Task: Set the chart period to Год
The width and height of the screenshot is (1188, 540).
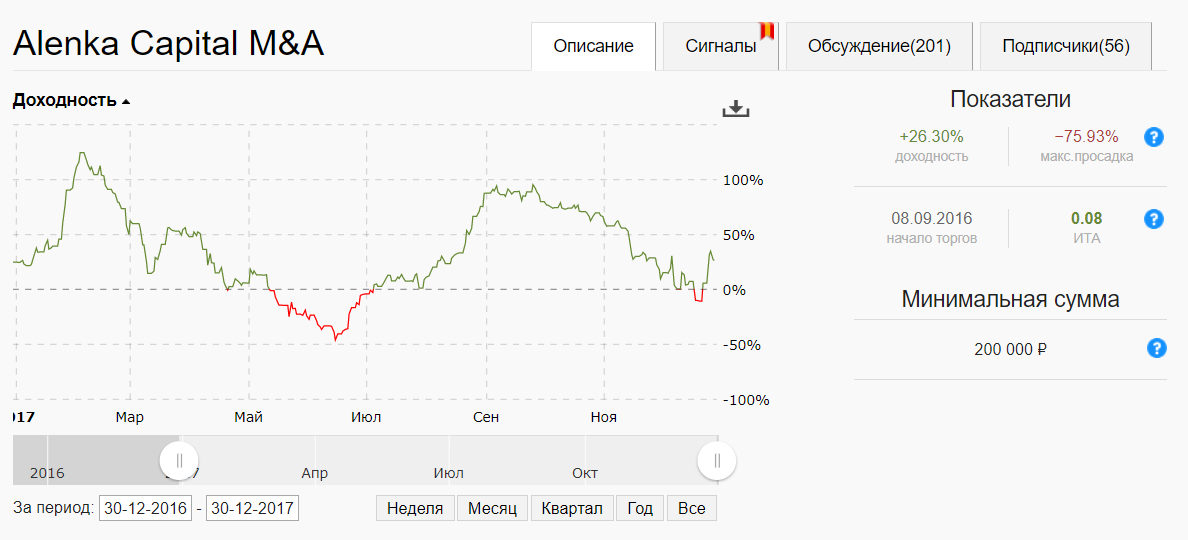Action: pyautogui.click(x=640, y=508)
